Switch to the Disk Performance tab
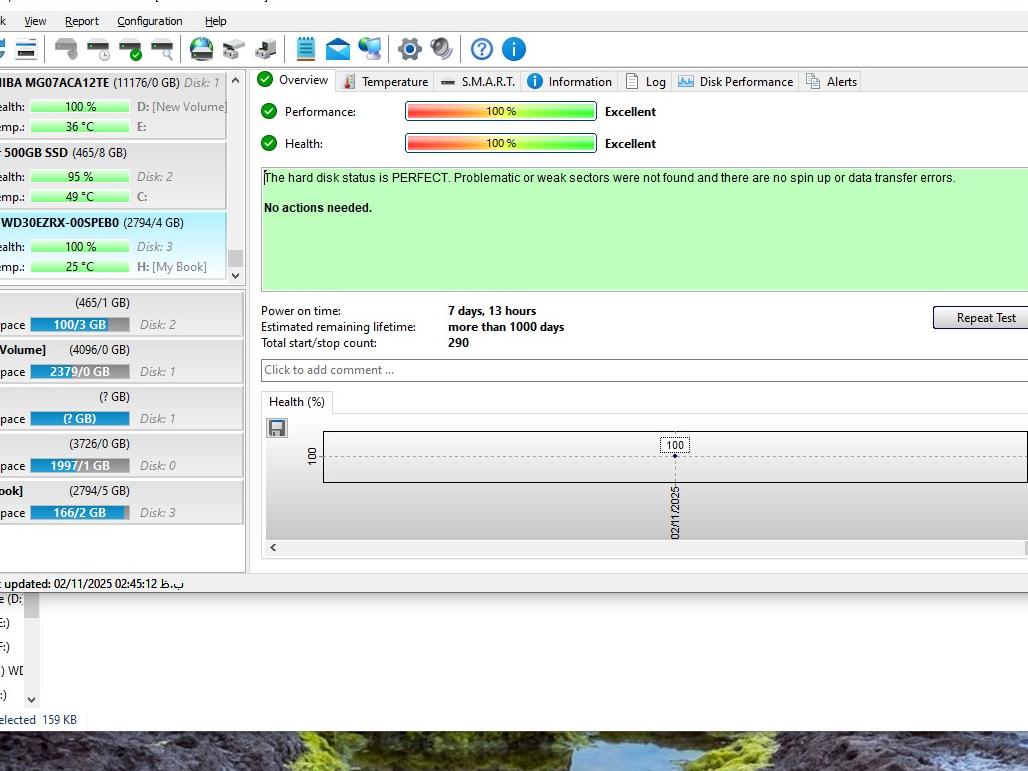The image size is (1028, 771). coord(735,82)
